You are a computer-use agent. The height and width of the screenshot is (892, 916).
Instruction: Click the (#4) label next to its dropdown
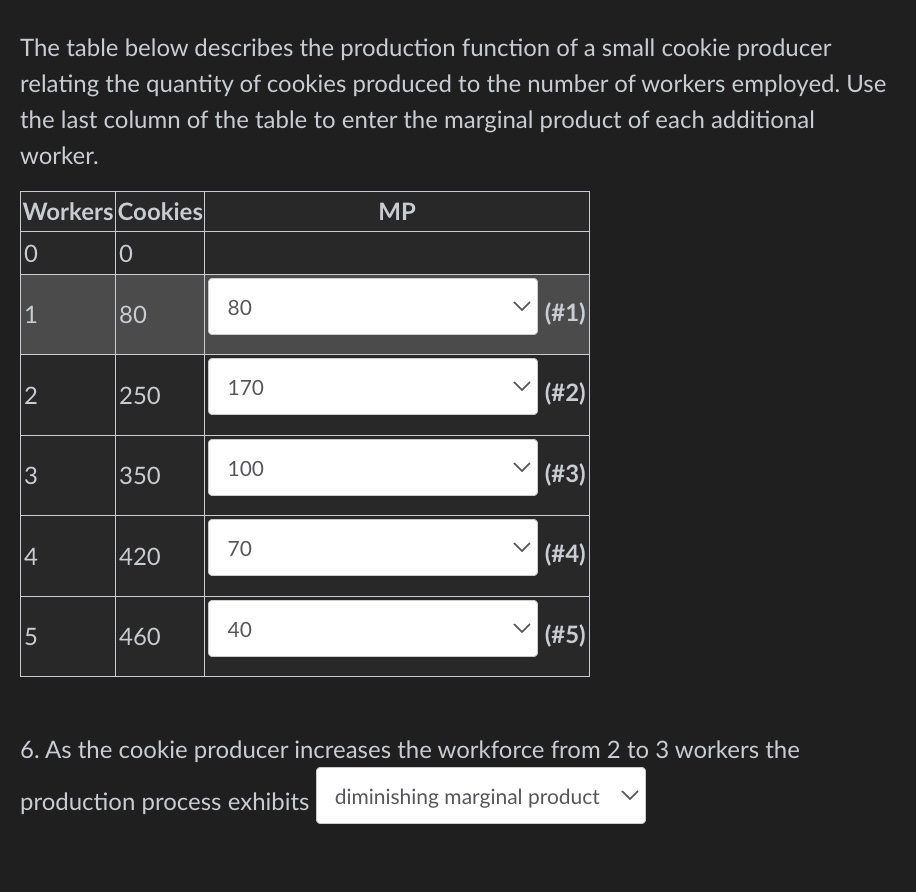coord(564,555)
